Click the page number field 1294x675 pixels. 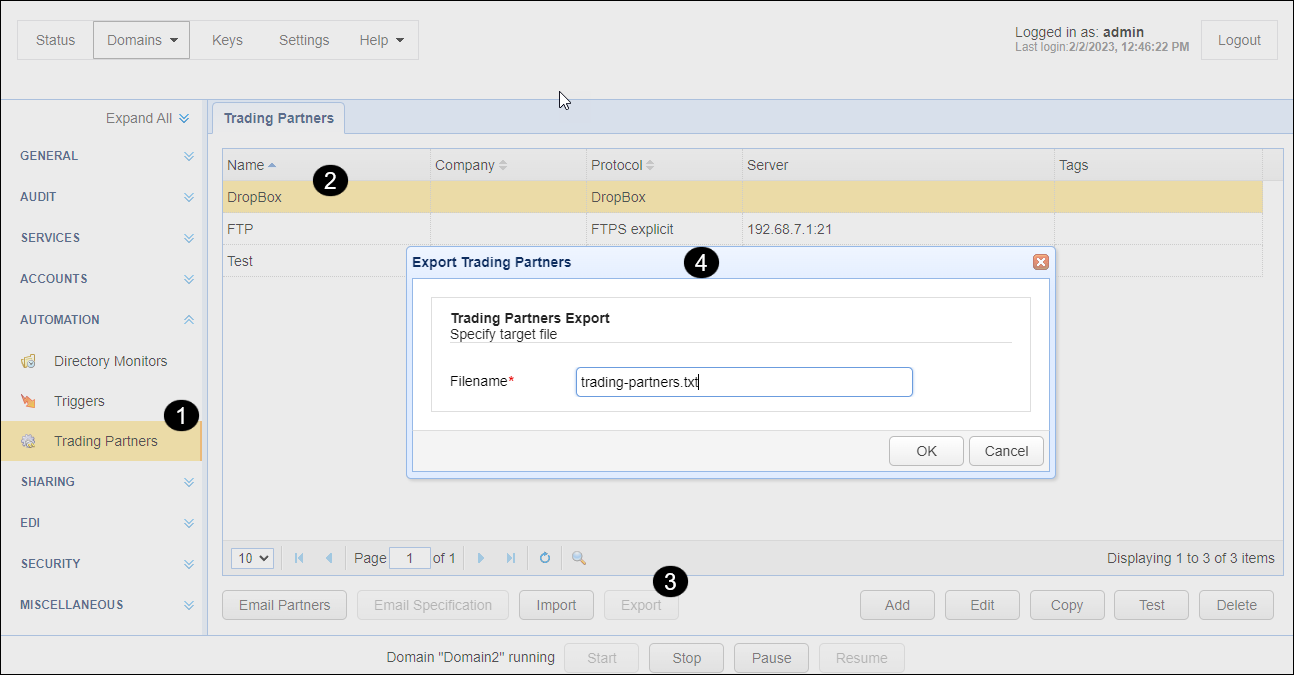(x=410, y=558)
